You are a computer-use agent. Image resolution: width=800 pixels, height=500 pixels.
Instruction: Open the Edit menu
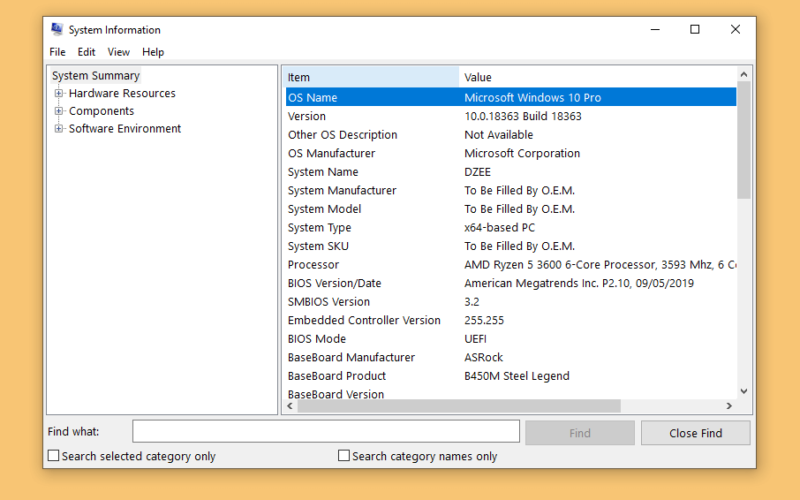86,52
